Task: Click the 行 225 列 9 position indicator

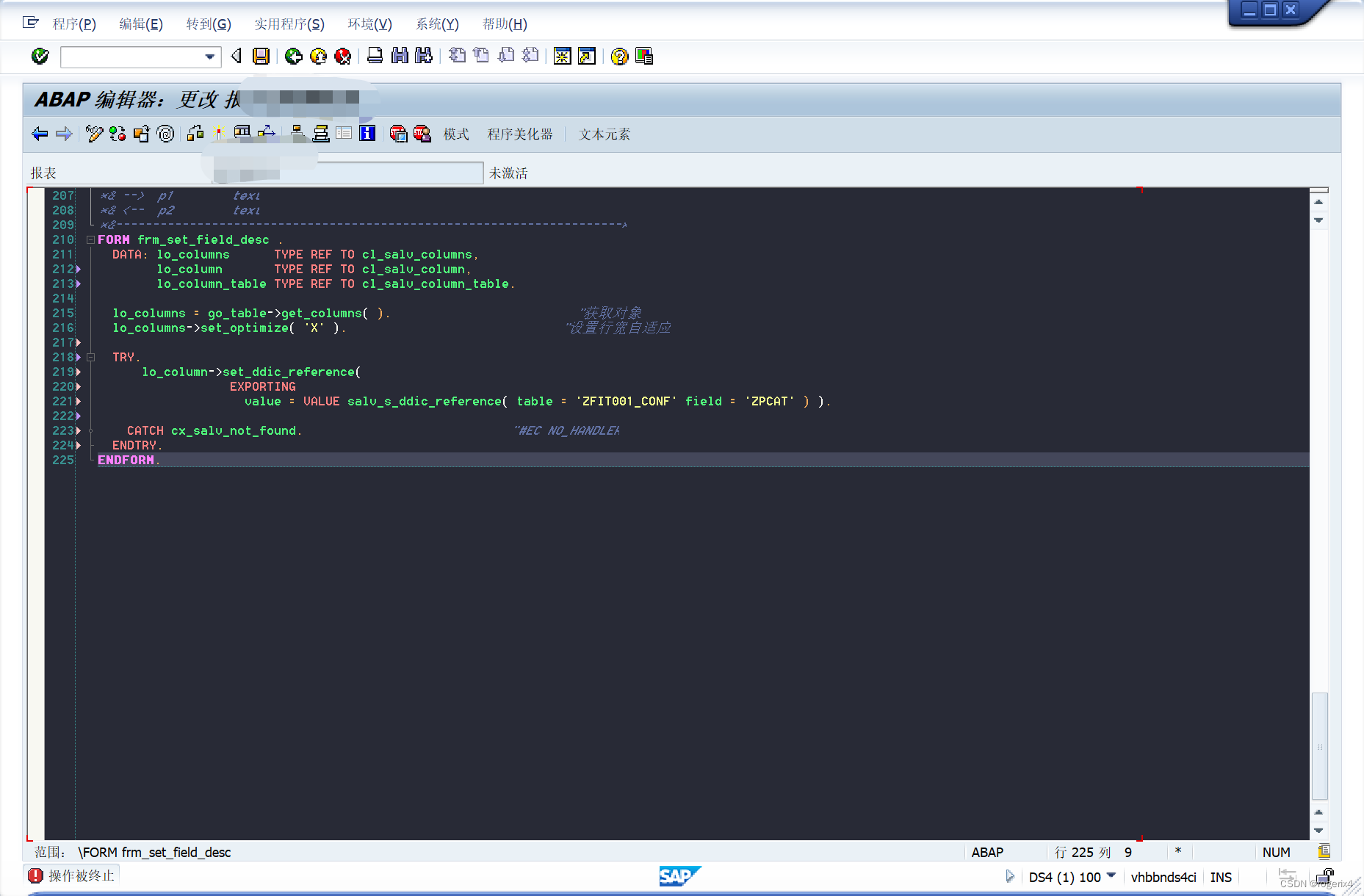Action: (x=1093, y=852)
